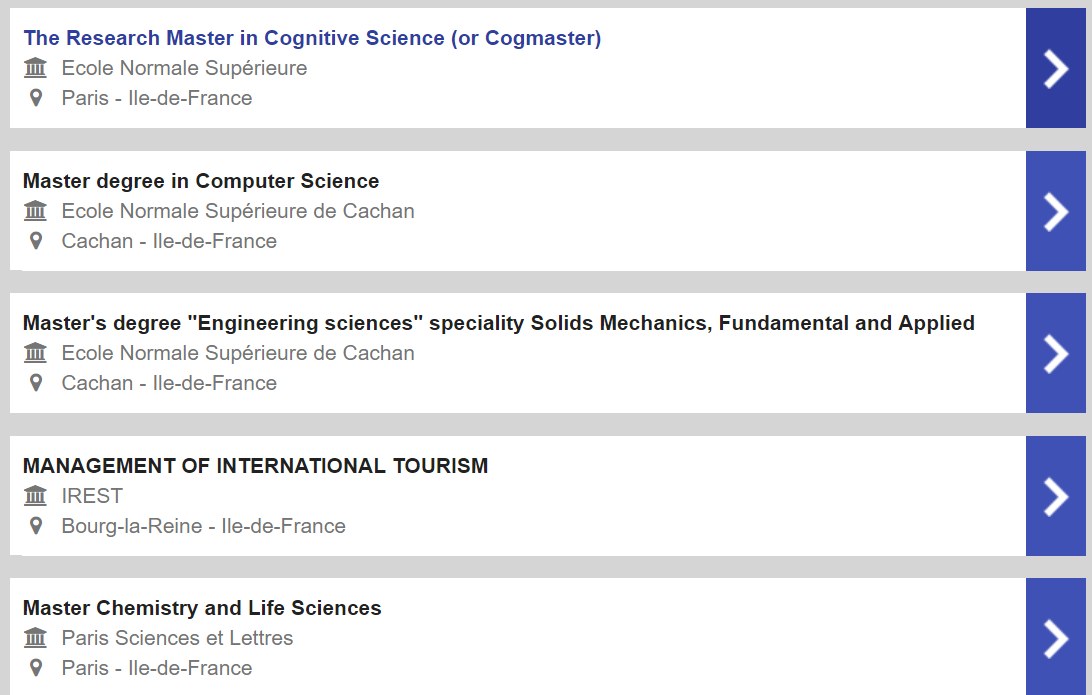
Task: Open MANAGEMENT OF INTERNATIONAL TOURISM title
Action: coord(256,465)
